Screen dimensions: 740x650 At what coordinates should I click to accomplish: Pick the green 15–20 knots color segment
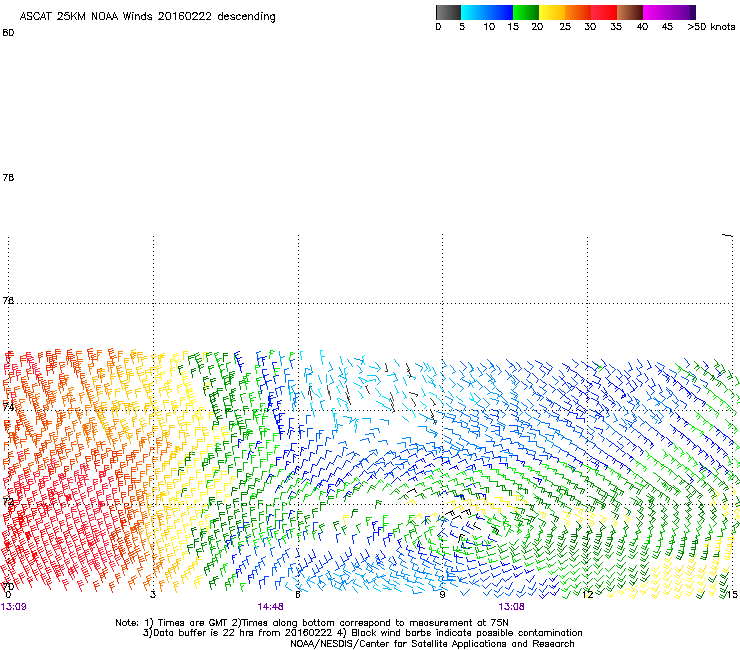pos(526,12)
